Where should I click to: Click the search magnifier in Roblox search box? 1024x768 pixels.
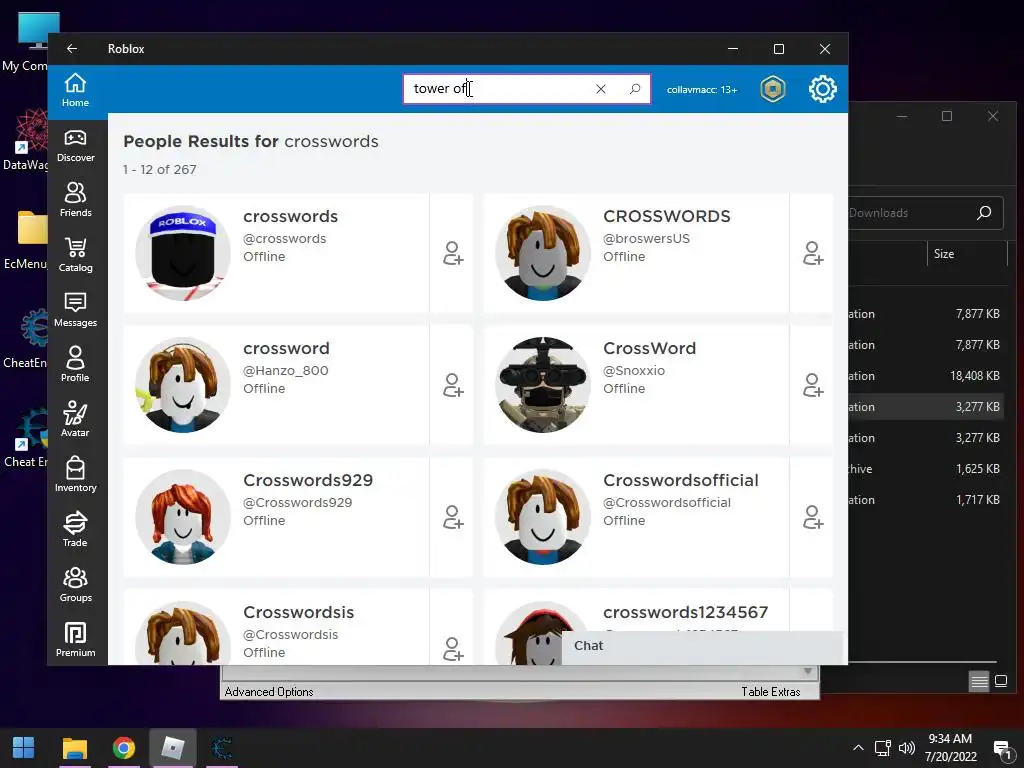pos(635,89)
